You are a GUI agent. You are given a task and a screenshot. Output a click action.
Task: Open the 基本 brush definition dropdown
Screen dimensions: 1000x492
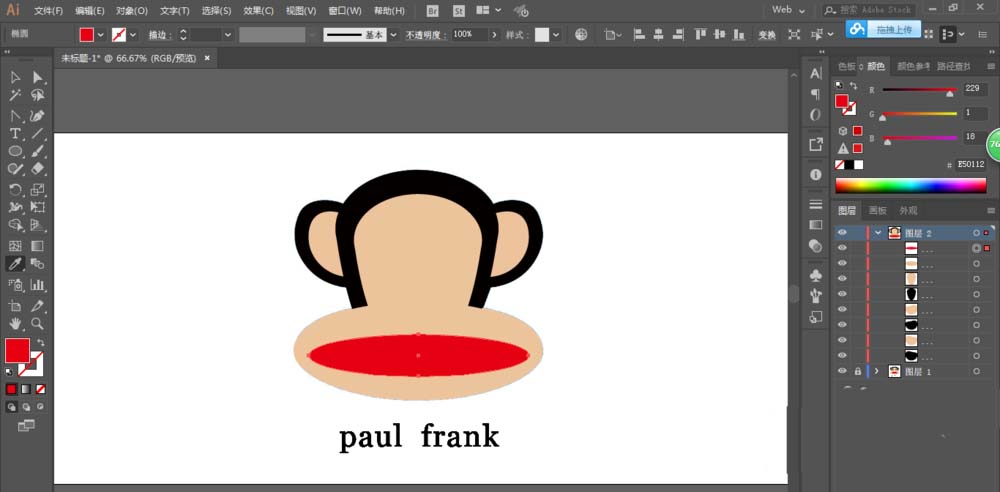[x=393, y=35]
